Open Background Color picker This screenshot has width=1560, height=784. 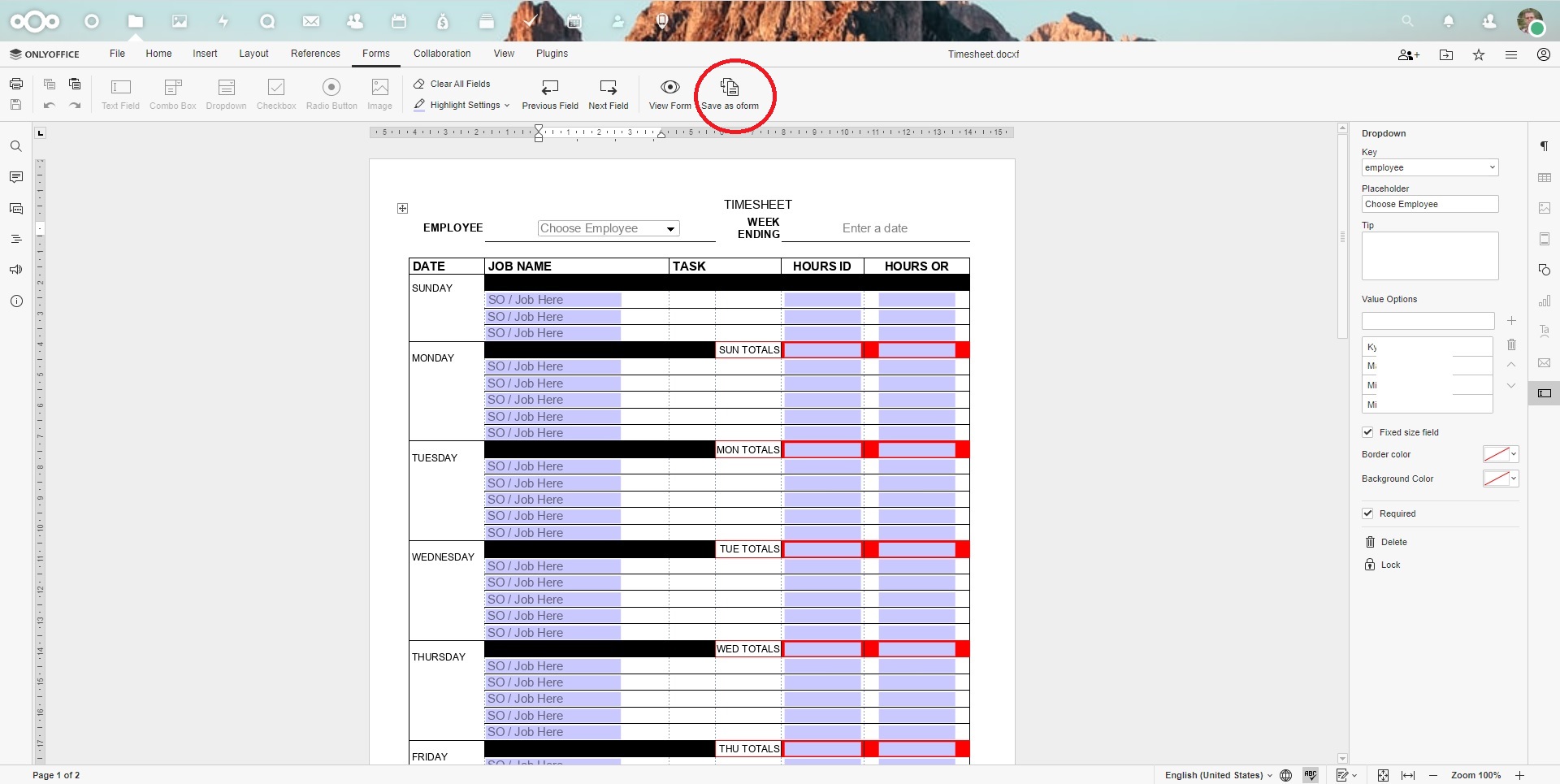pos(1500,479)
